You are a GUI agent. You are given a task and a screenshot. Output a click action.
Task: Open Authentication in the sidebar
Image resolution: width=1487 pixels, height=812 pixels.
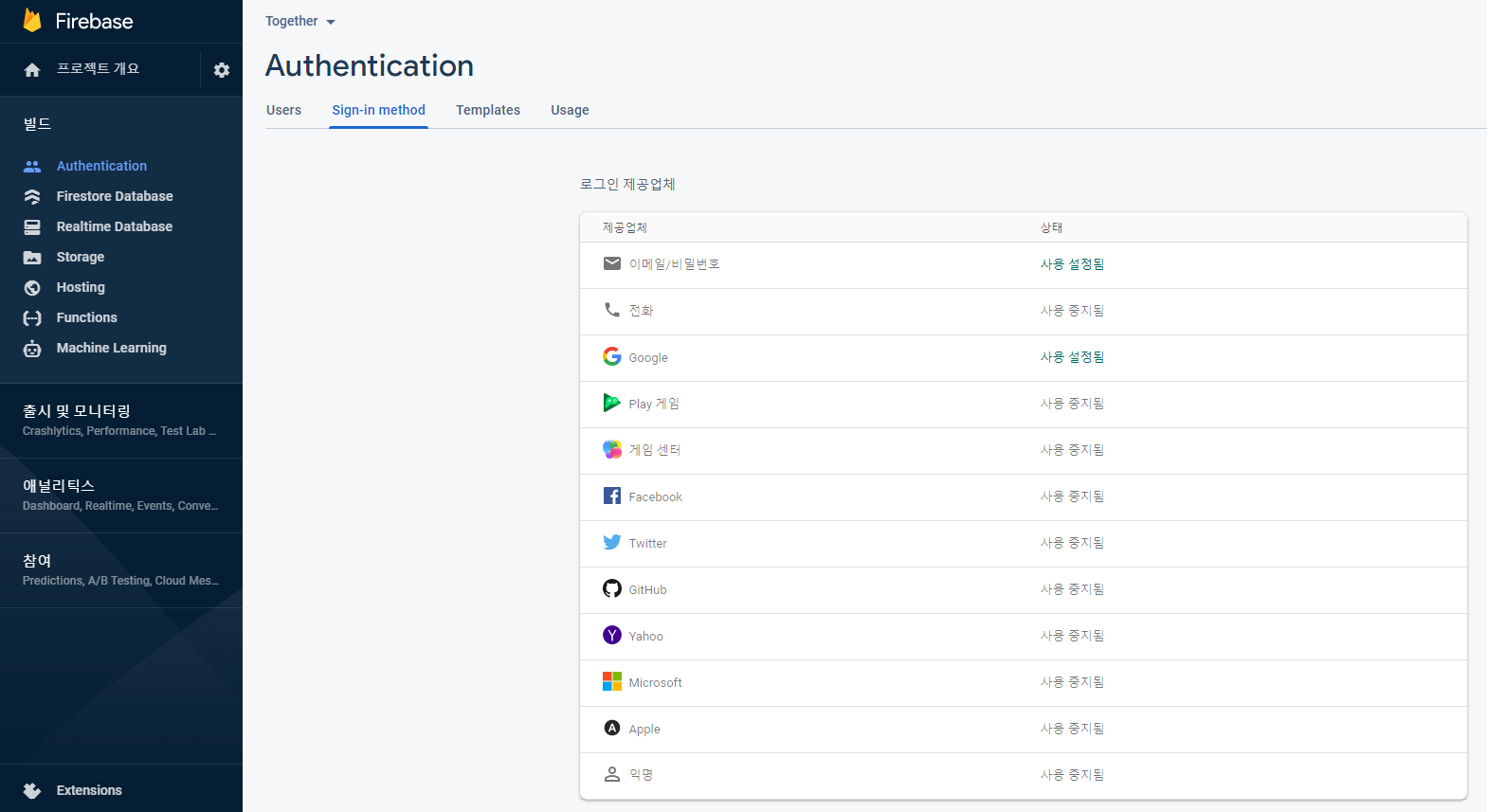tap(101, 166)
